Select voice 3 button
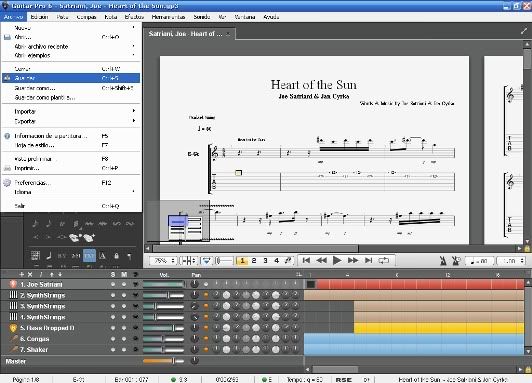The image size is (532, 383). [x=265, y=261]
